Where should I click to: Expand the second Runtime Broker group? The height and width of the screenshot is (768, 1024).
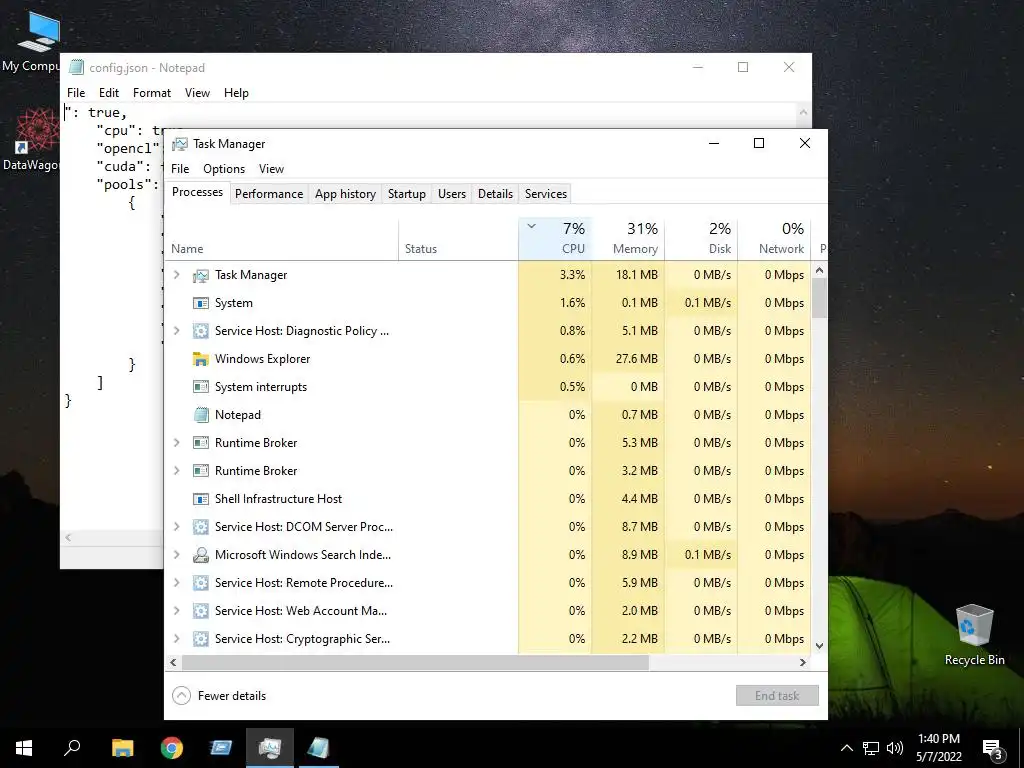click(x=176, y=471)
